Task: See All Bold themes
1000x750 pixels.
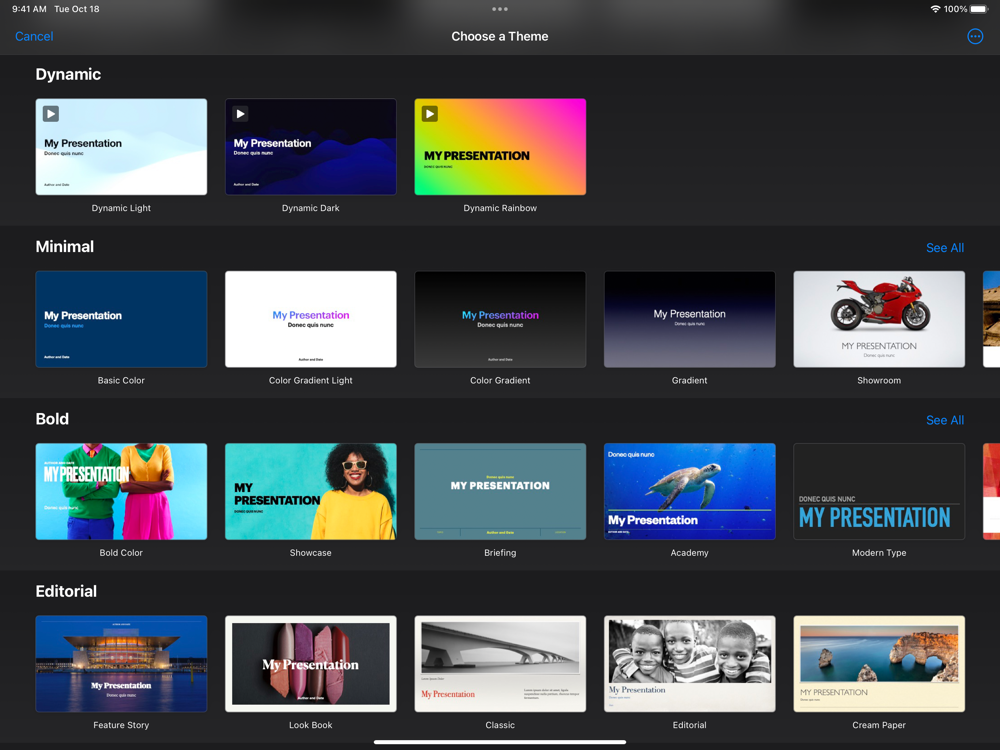Action: (x=945, y=420)
